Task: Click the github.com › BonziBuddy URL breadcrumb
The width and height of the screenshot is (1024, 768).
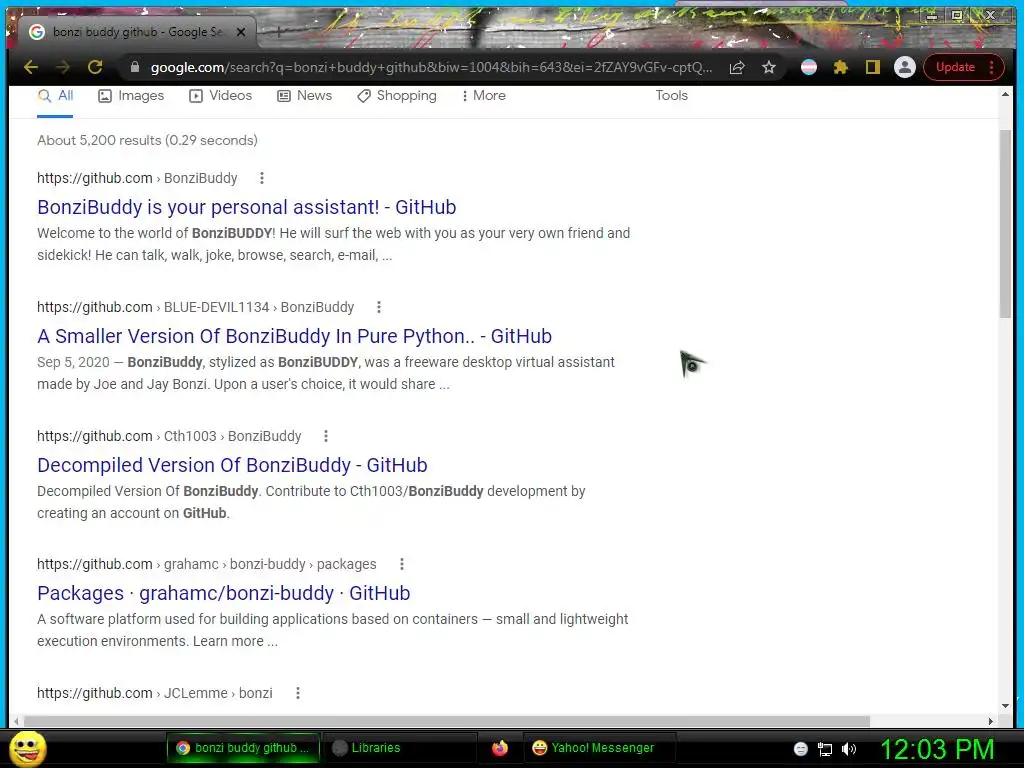Action: click(137, 178)
